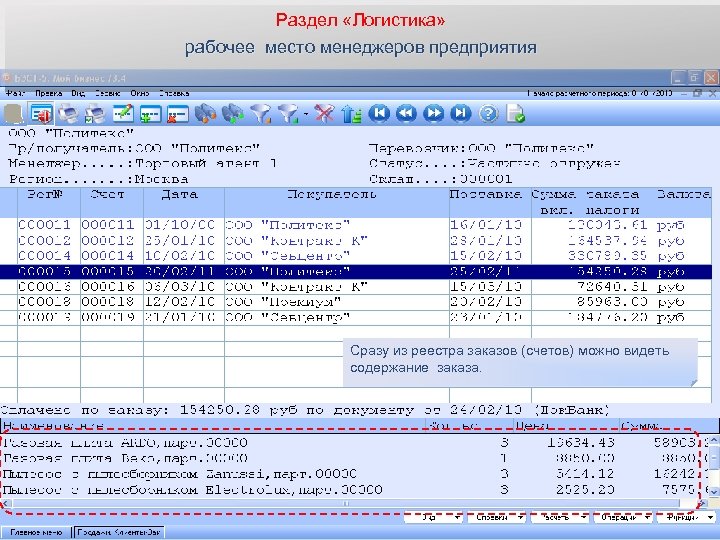Open the Справка menu
Viewport: 720px width, 540px height.
coord(174,93)
